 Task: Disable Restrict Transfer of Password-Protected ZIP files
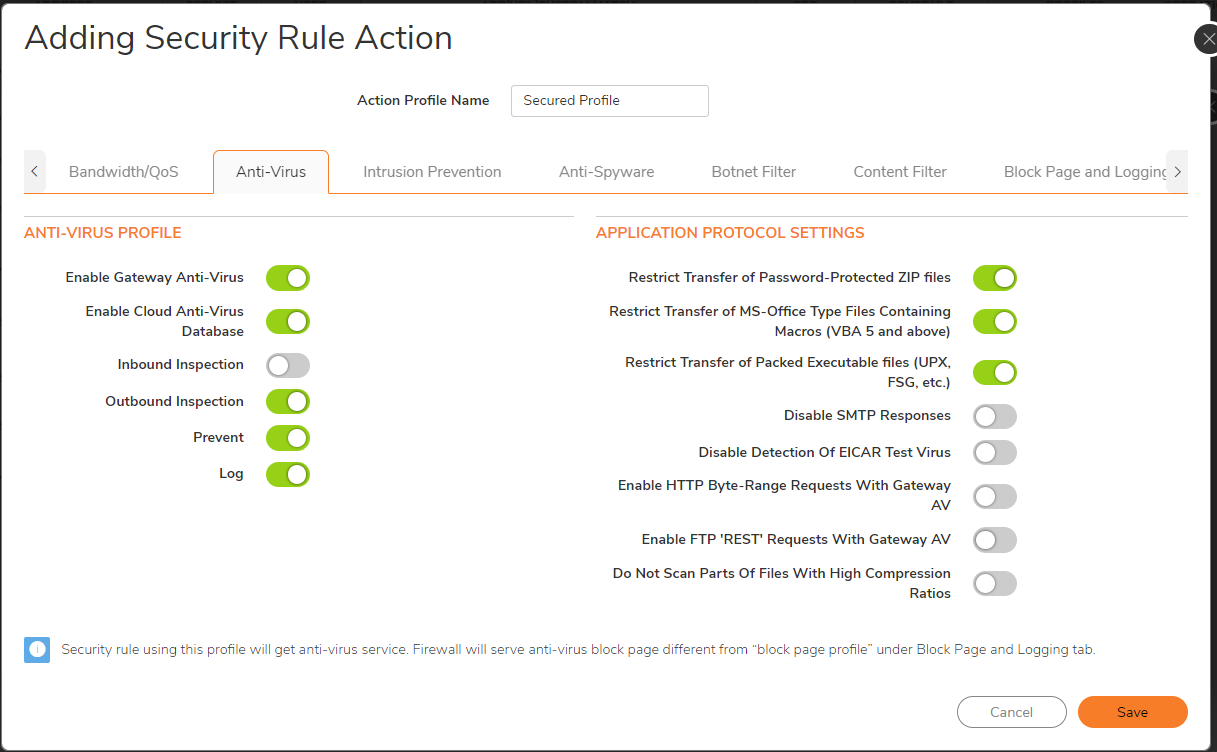coord(994,278)
